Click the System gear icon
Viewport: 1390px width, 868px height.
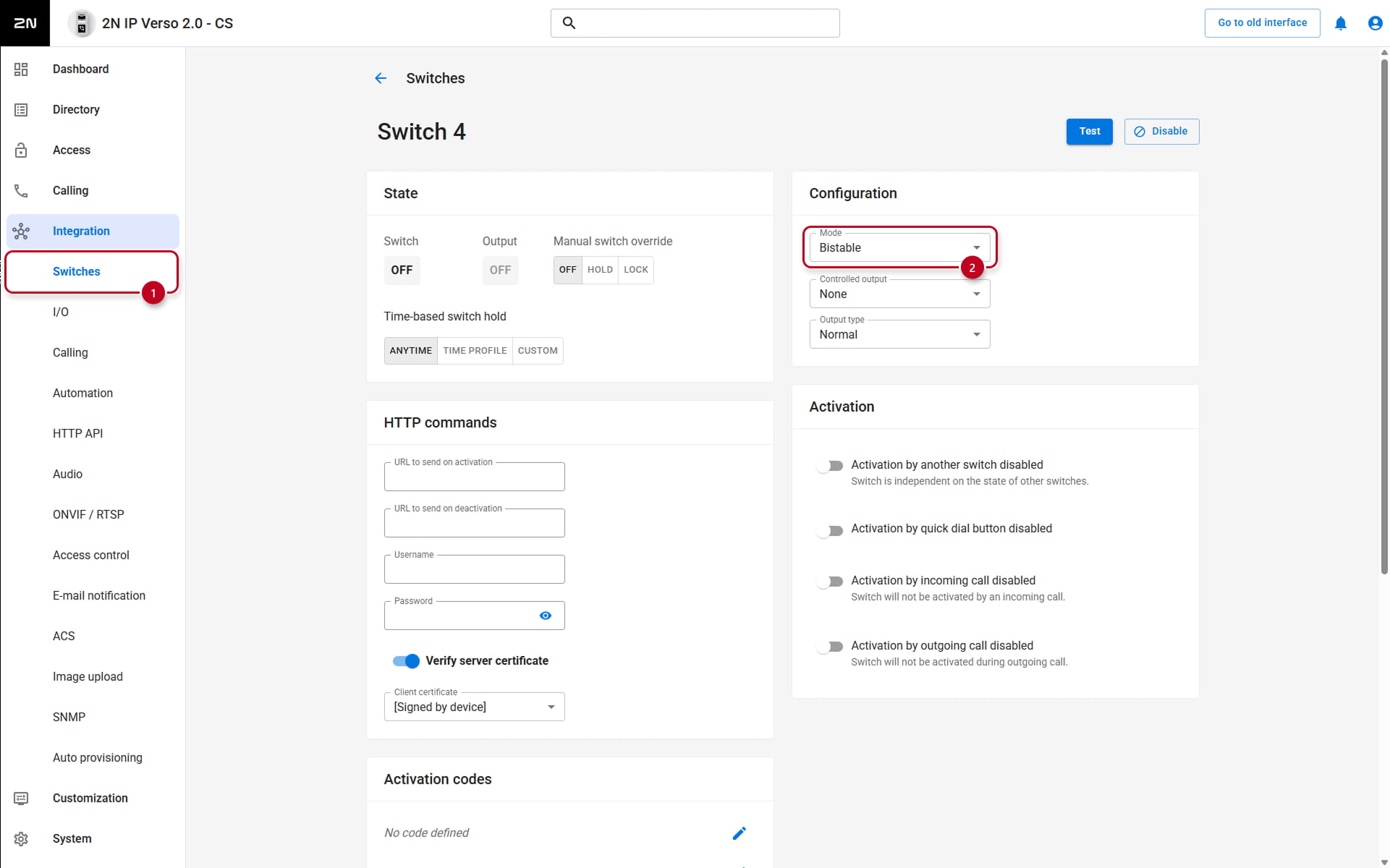point(21,838)
